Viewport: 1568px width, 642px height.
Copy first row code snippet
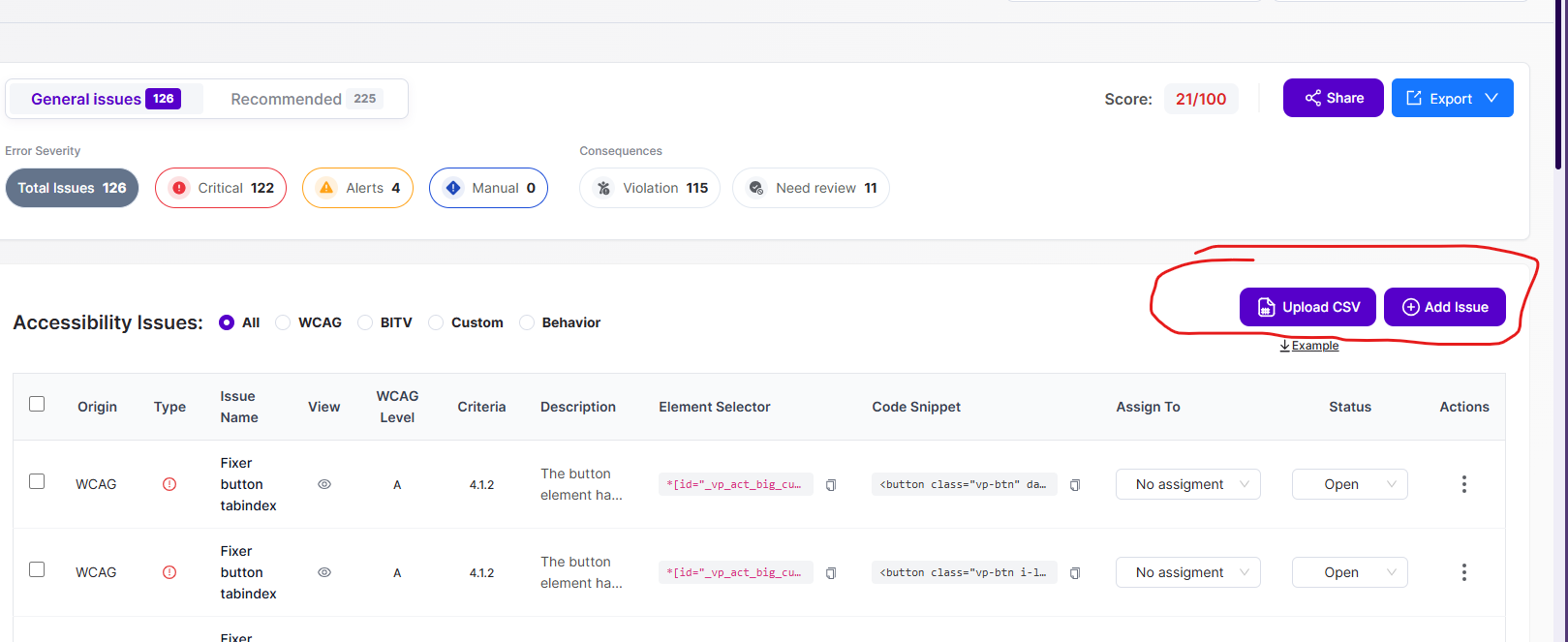click(x=1075, y=485)
